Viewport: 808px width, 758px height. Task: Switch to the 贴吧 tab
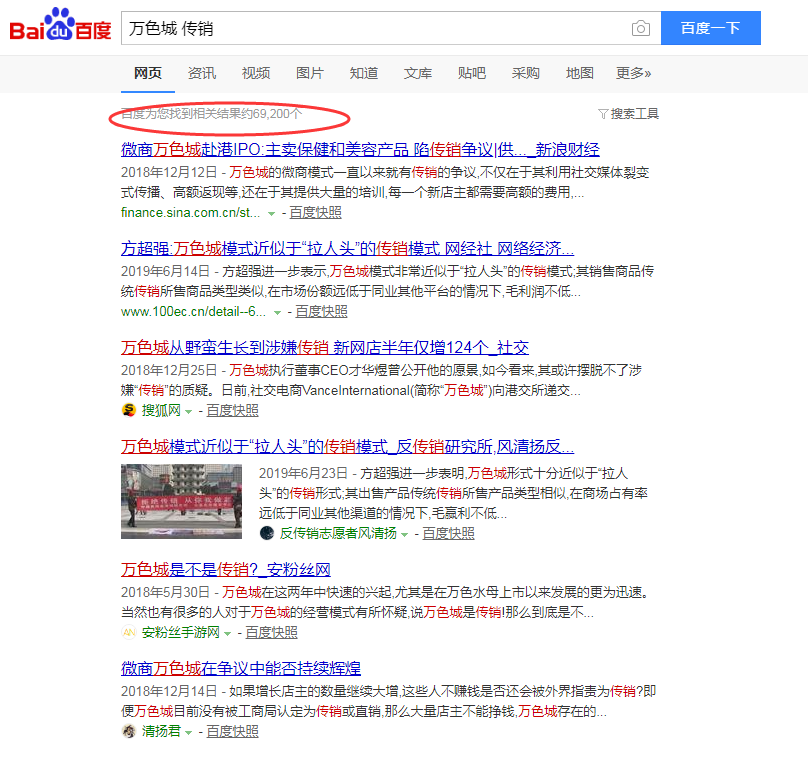click(472, 73)
